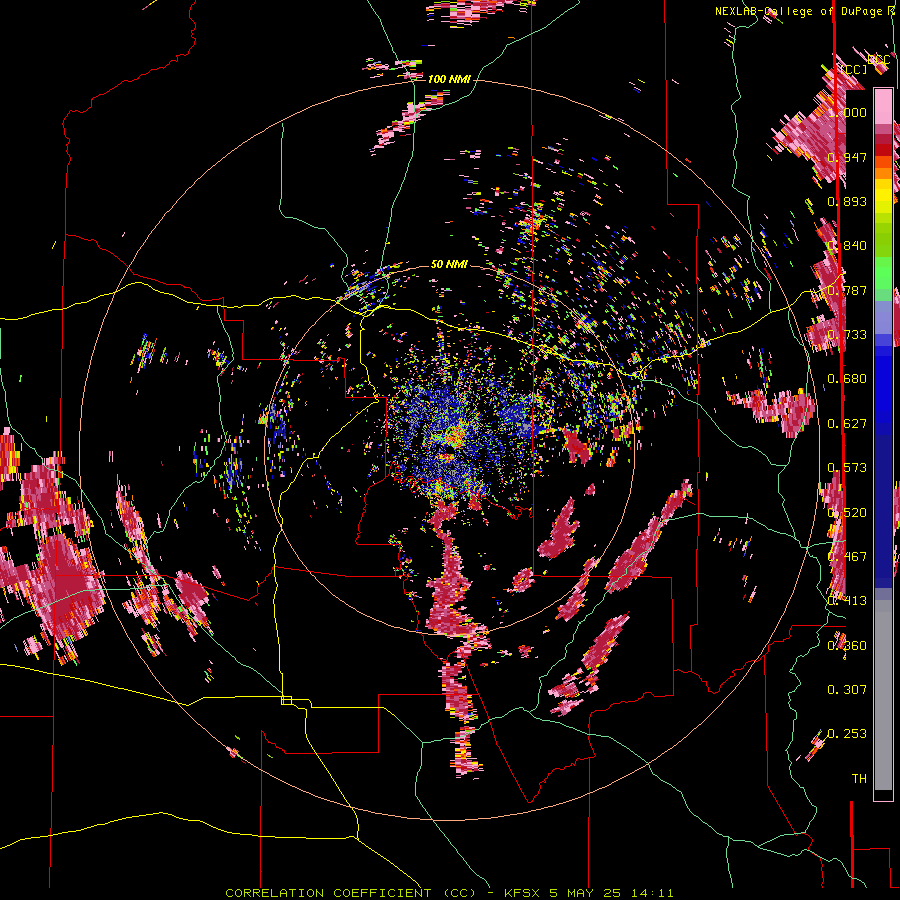
Task: Click the 0.733 legend value
Action: [847, 334]
